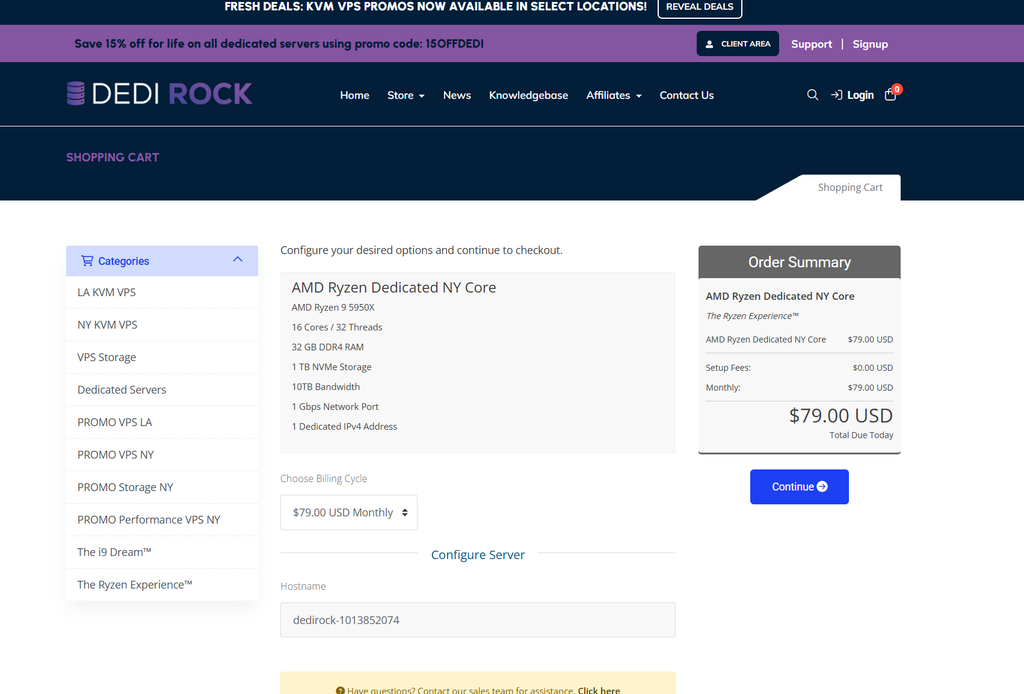Click the Login link
Image resolution: width=1024 pixels, height=694 pixels.
(x=860, y=95)
